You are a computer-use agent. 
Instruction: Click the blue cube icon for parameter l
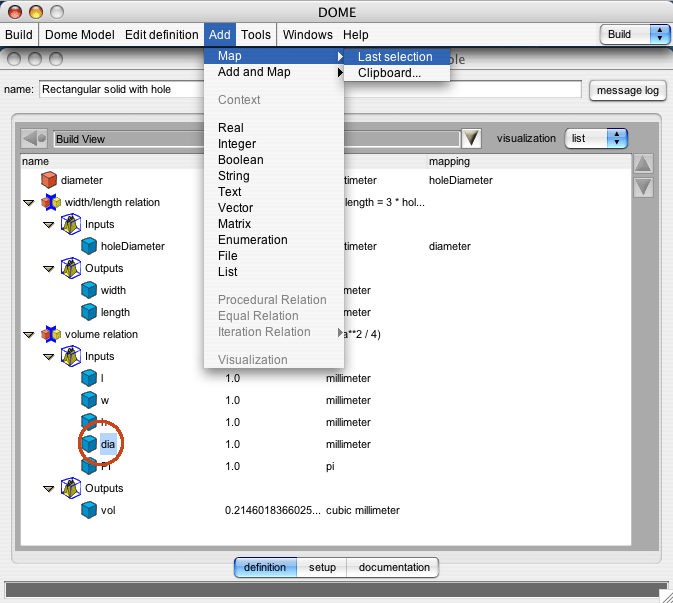(x=89, y=378)
